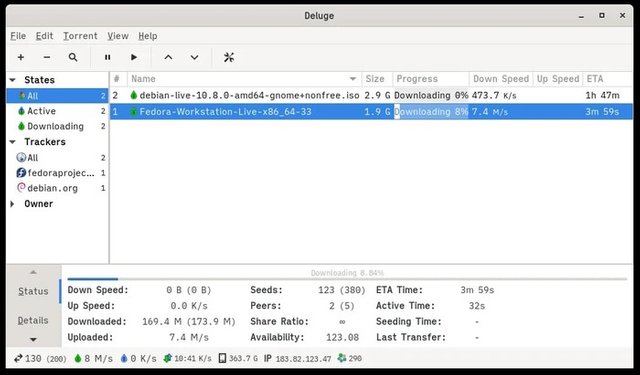The image size is (640, 375).
Task: Click the debian.org swirl icon
Action: (21, 188)
